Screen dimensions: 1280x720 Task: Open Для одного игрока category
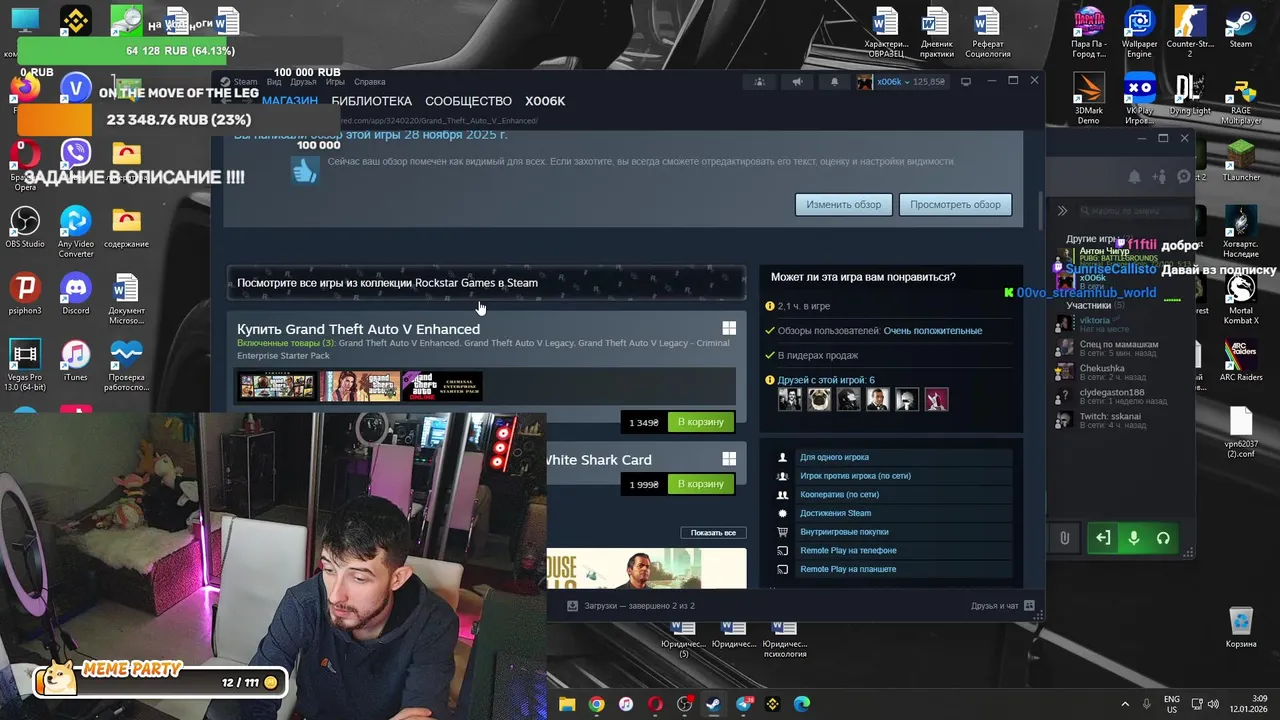834,457
